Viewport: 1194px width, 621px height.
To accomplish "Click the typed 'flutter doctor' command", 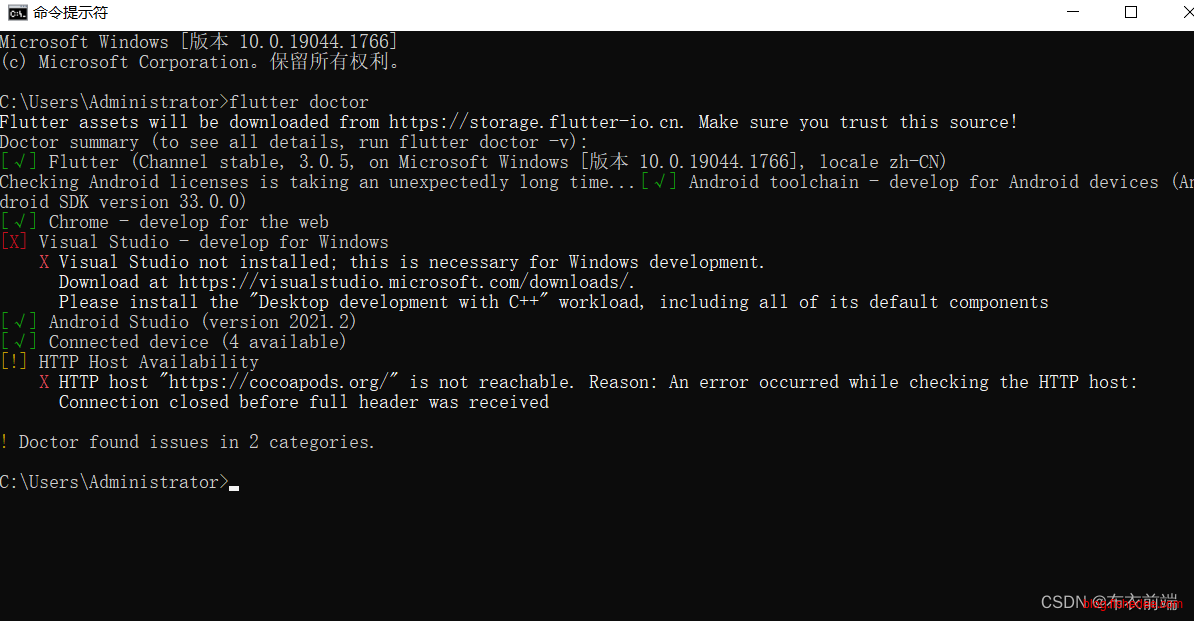I will coord(299,102).
